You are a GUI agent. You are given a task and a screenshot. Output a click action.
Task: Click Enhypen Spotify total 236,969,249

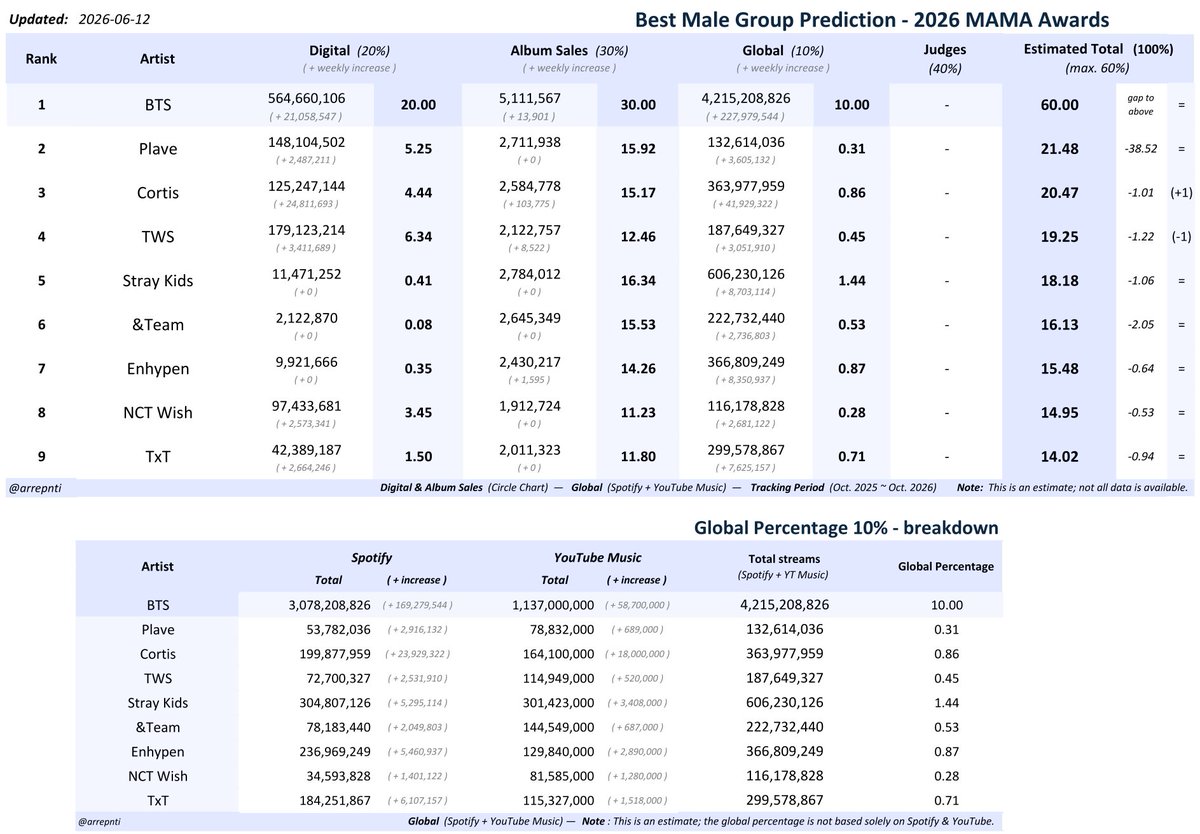(x=335, y=751)
